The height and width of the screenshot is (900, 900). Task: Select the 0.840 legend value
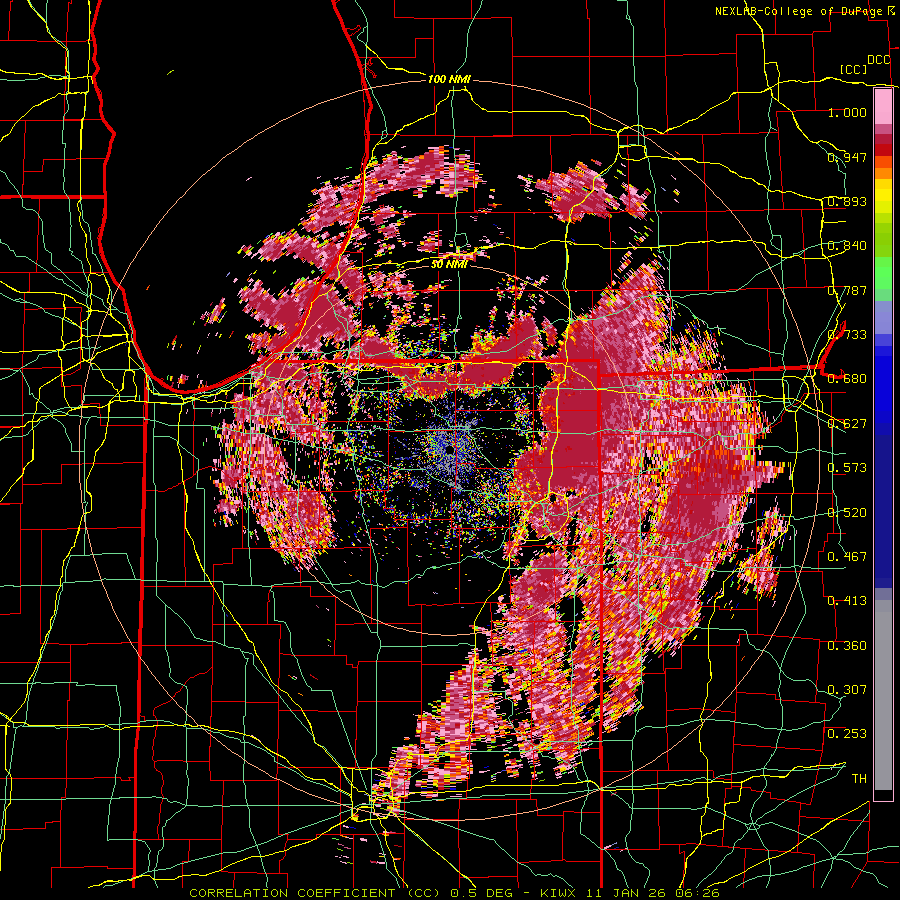tap(847, 246)
